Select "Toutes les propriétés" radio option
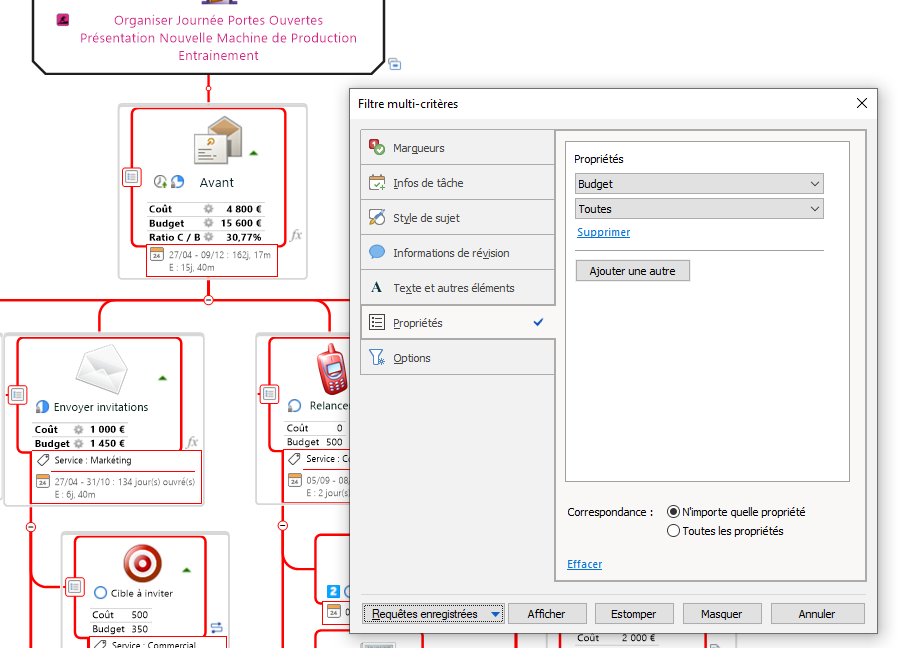Screen dimensions: 898x648 pos(673,531)
